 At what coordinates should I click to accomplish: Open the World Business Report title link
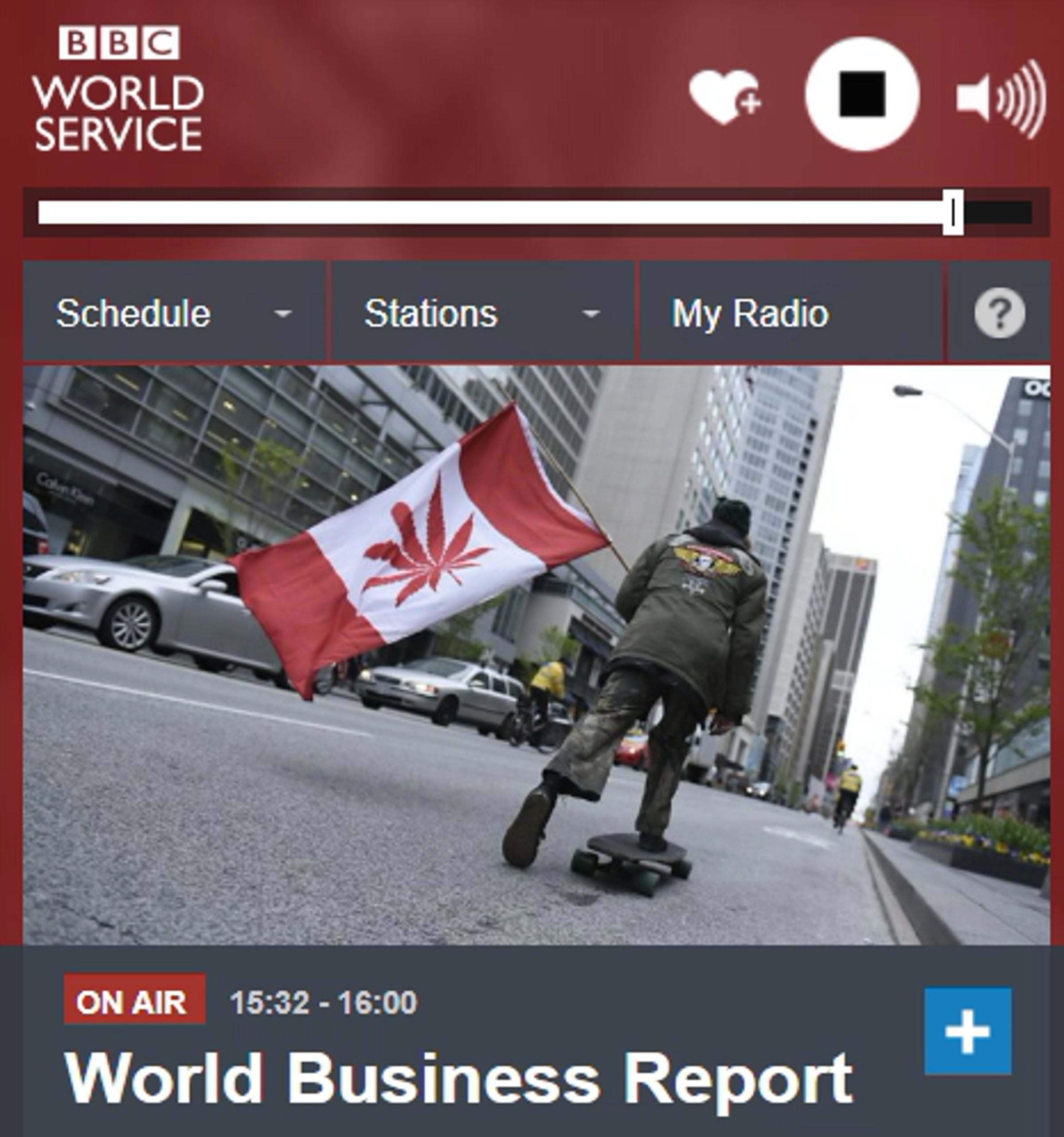(458, 1078)
